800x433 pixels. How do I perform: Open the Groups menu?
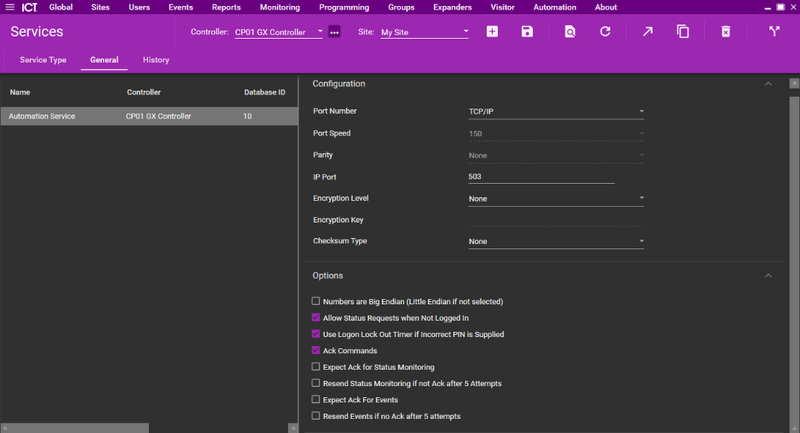(401, 7)
